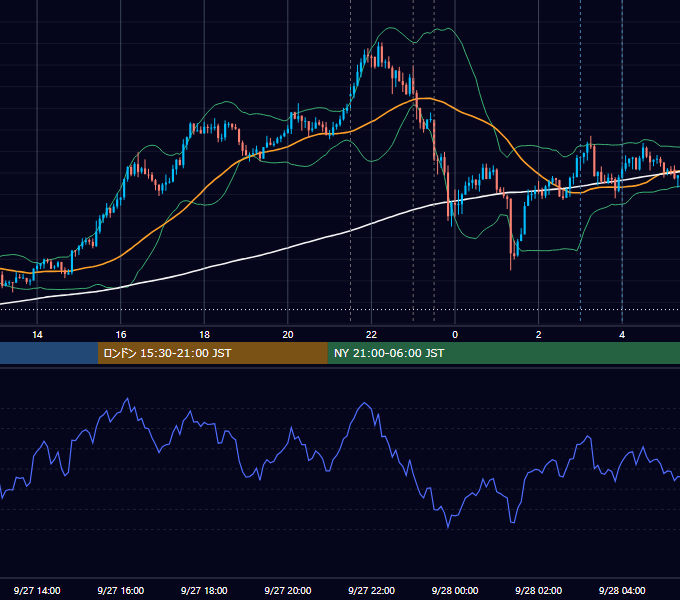Click the 2 hour label on price chart axis
This screenshot has width=680, height=600.
point(539,335)
